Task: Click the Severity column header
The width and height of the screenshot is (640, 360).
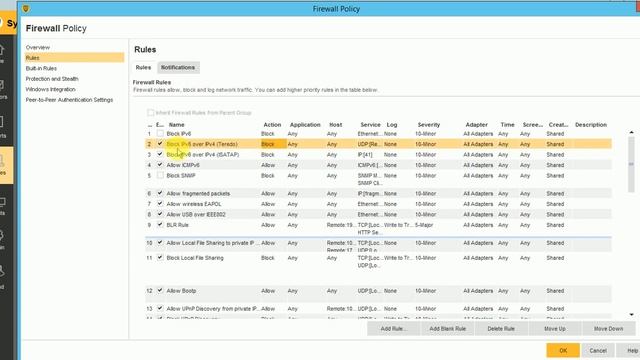Action: tap(429, 125)
